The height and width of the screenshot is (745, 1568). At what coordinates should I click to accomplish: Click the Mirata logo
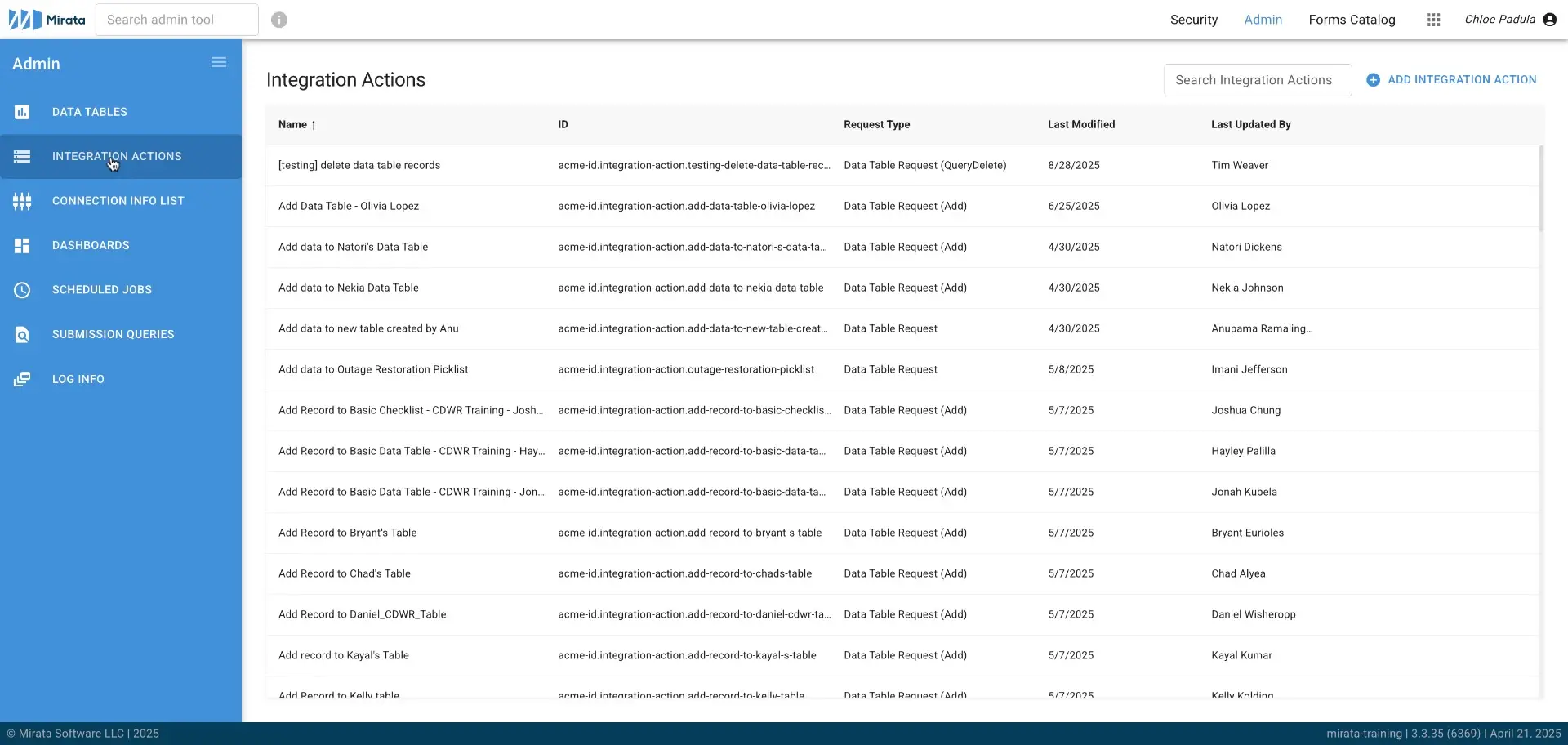[45, 19]
